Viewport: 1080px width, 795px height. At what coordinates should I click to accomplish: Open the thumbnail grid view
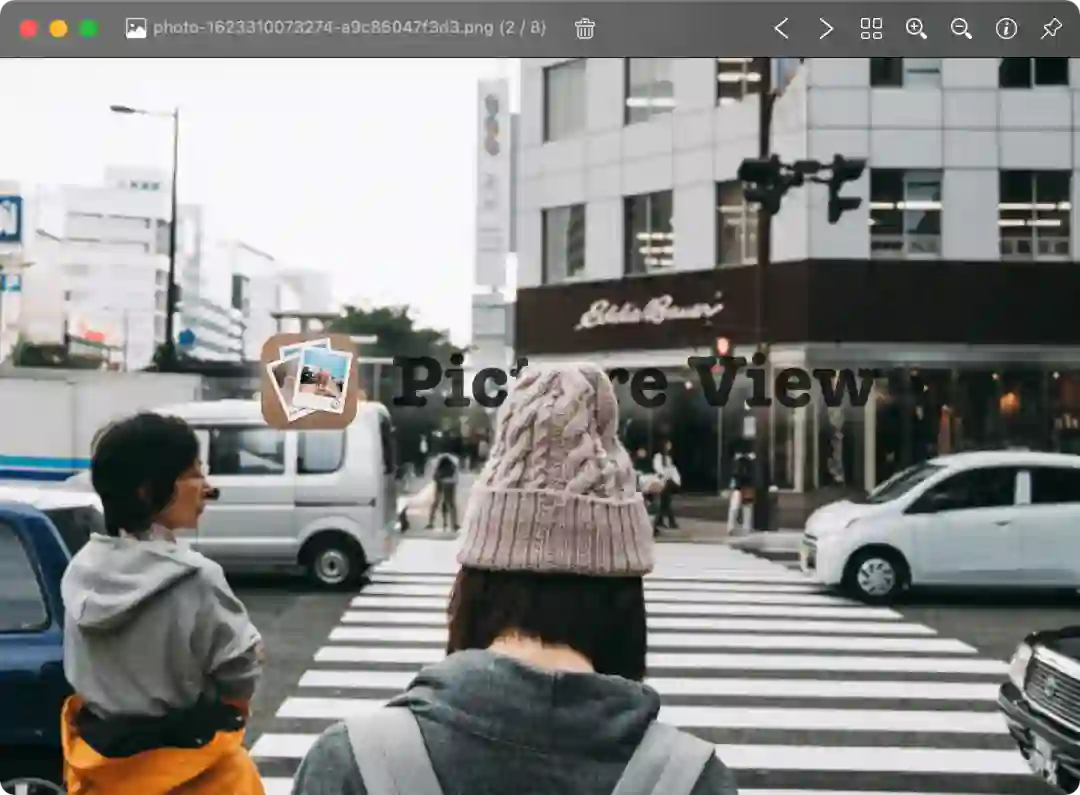871,28
